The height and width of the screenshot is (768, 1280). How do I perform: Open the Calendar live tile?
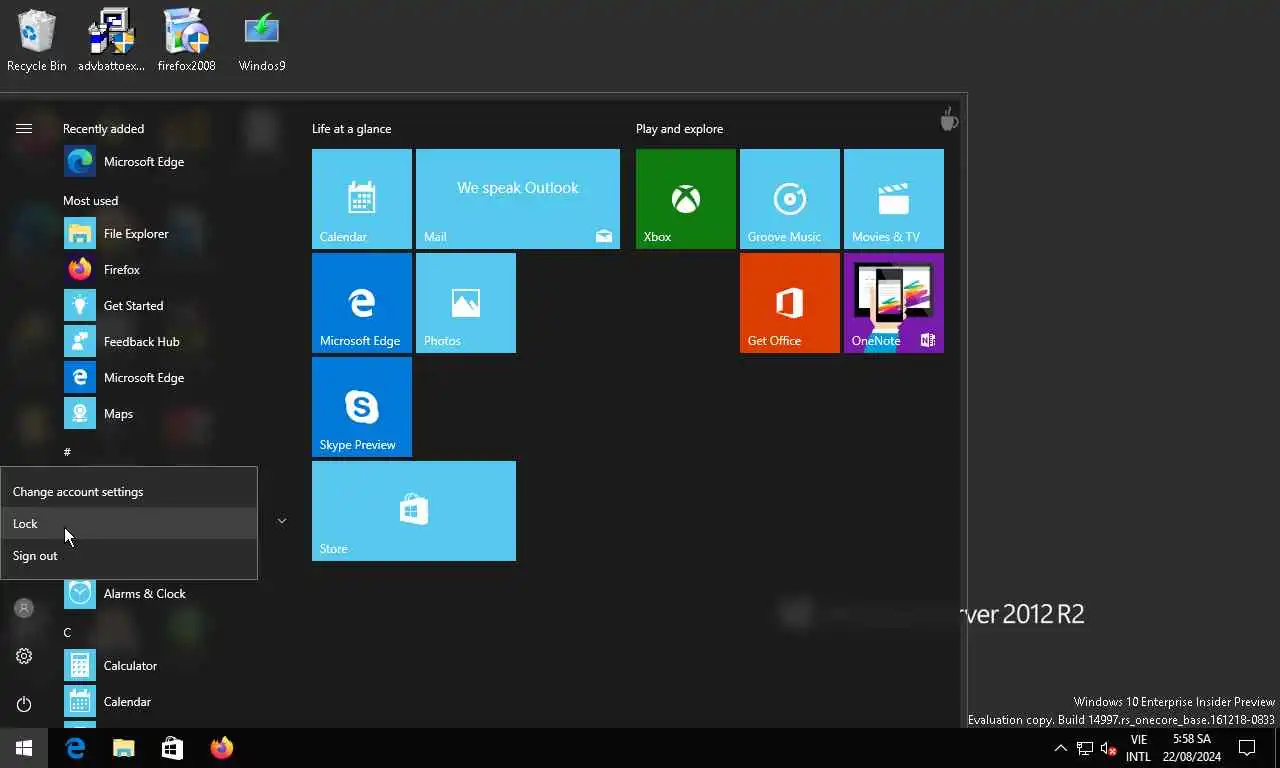[x=362, y=199]
